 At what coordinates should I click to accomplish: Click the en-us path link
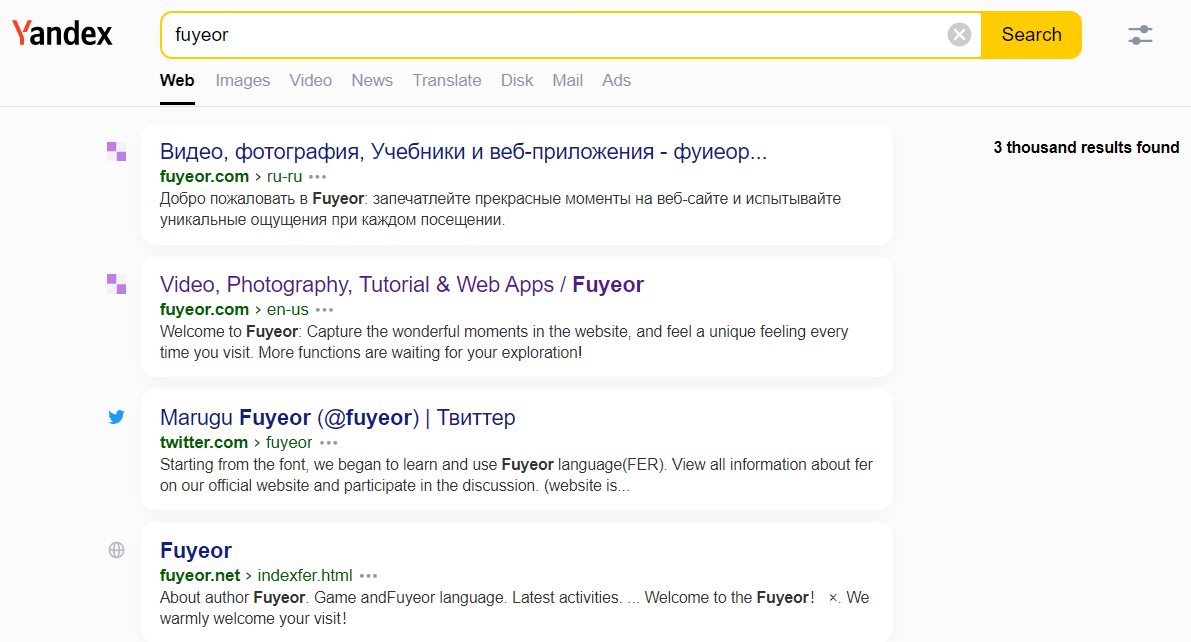tap(288, 309)
